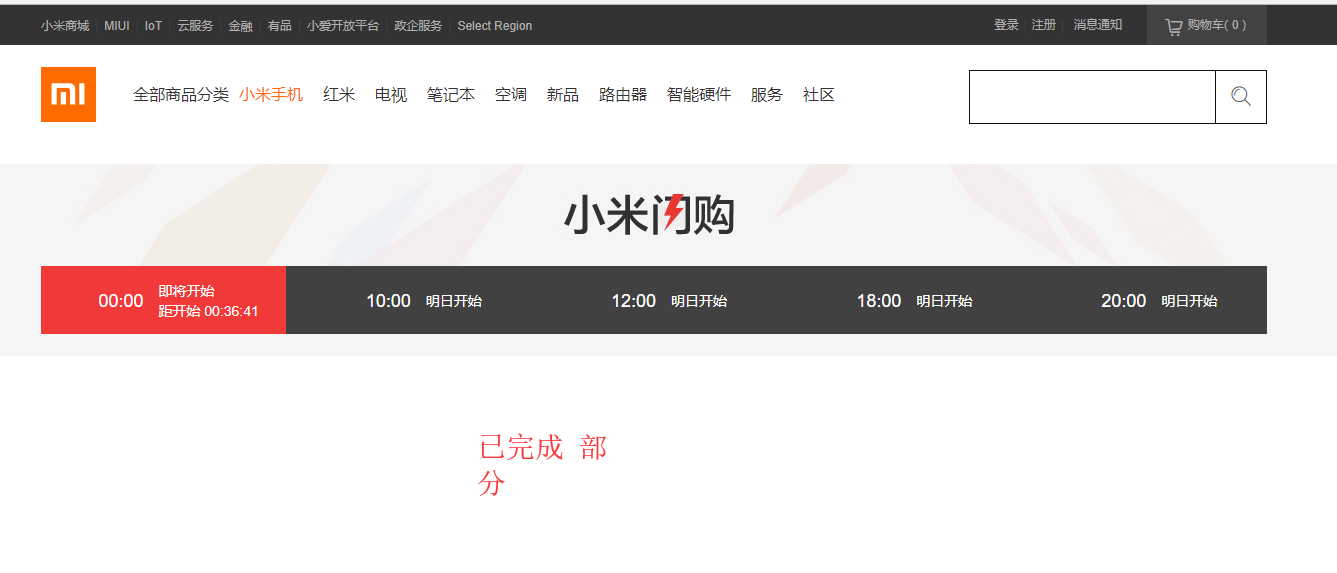Select the 00:00 即将开始 flash sale tab
The width and height of the screenshot is (1337, 573).
[x=163, y=300]
